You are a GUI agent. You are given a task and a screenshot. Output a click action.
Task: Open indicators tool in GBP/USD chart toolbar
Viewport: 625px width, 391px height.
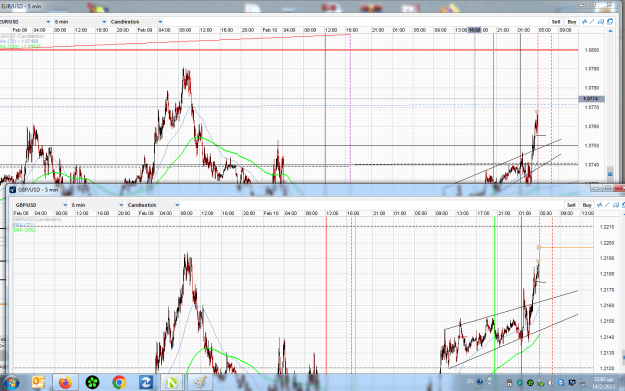point(599,205)
